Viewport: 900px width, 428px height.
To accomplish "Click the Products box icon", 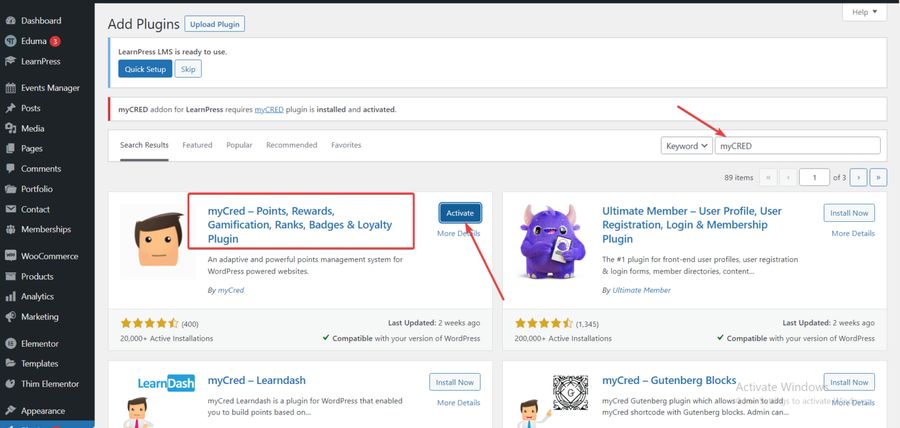I will point(10,277).
